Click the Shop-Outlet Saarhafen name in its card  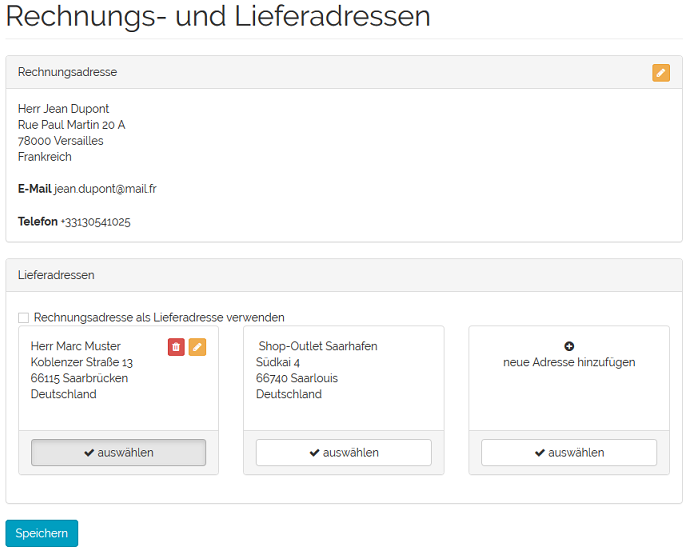pos(317,346)
